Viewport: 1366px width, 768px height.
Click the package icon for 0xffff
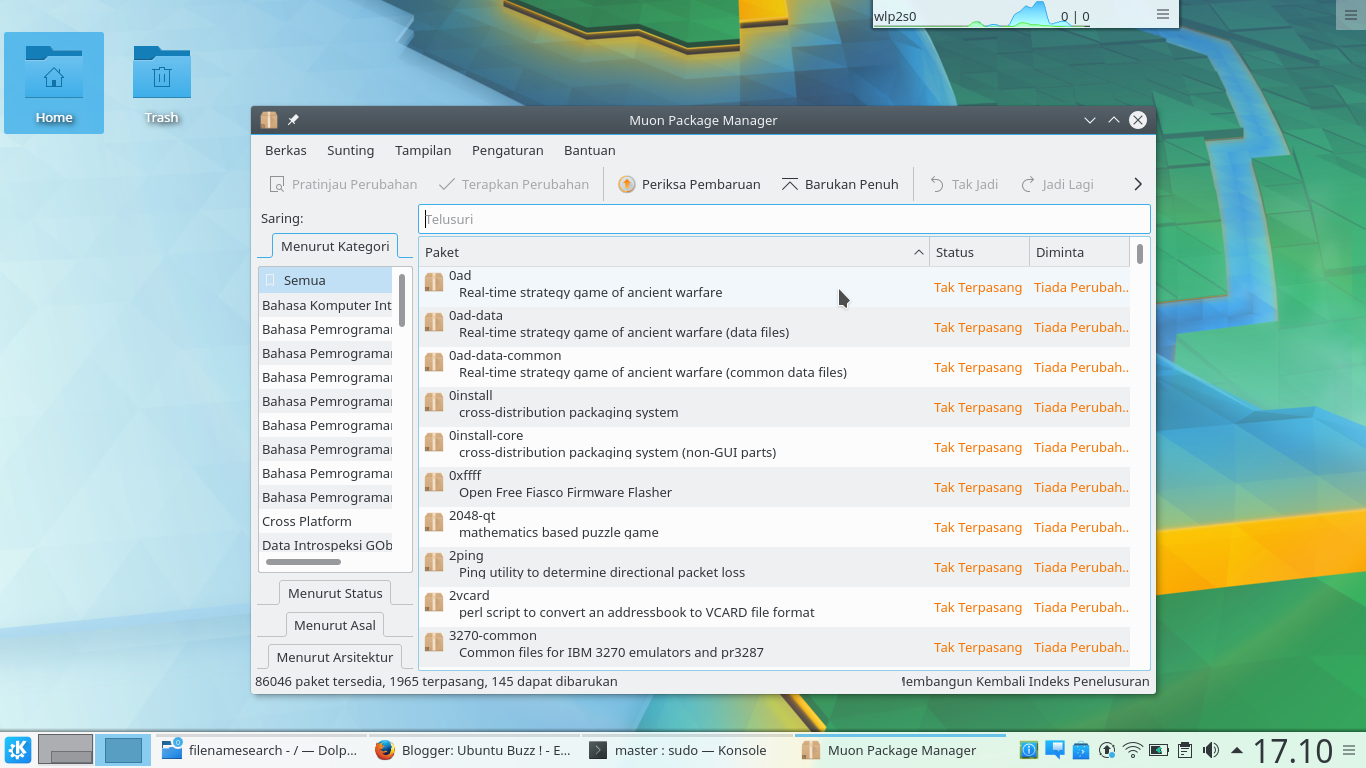click(434, 482)
